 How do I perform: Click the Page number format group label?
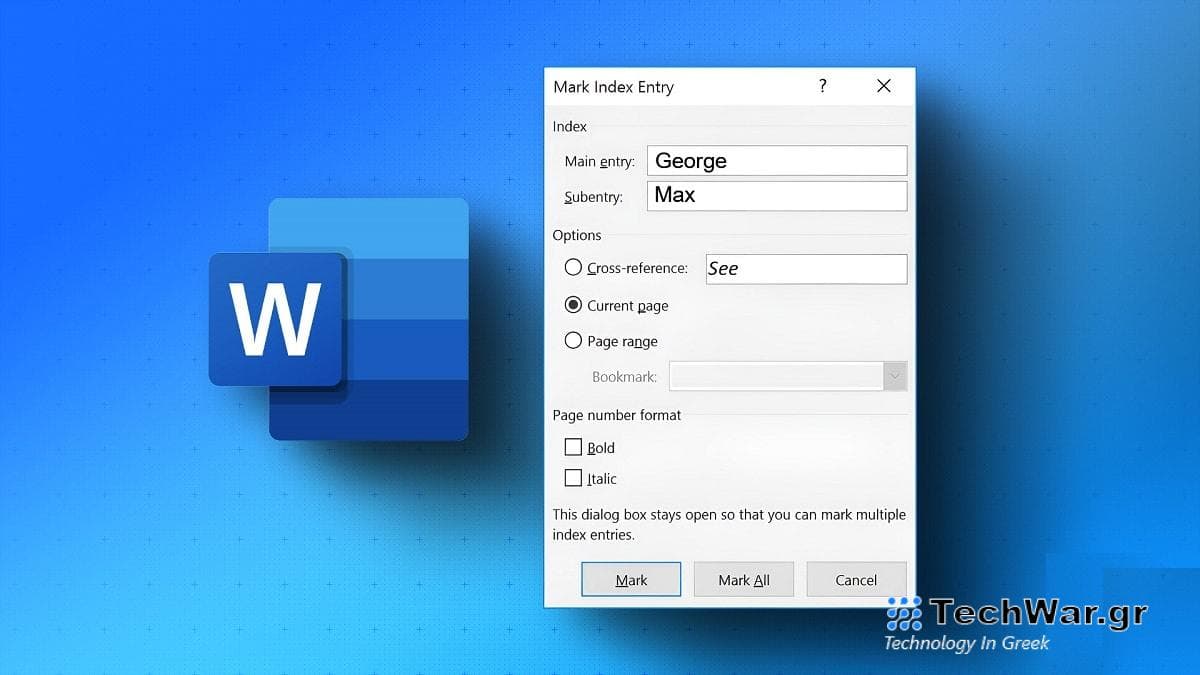click(x=616, y=415)
